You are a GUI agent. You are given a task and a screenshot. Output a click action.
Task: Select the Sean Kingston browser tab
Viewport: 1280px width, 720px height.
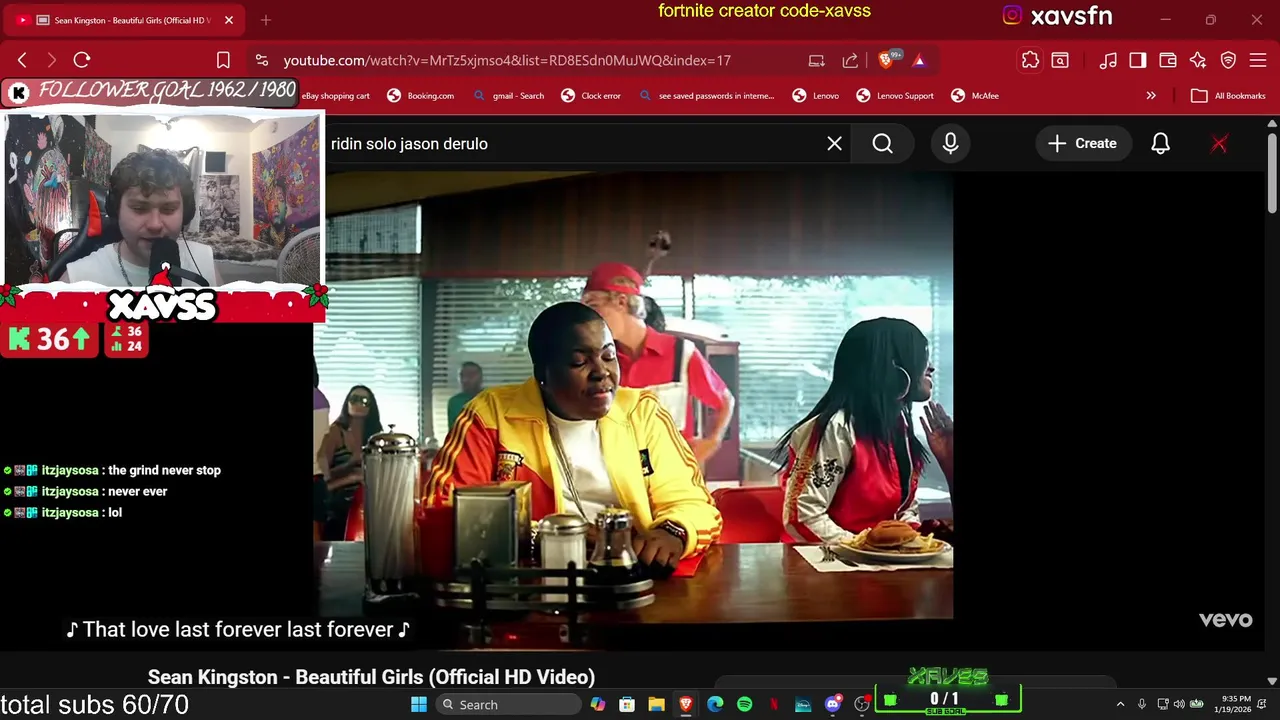pyautogui.click(x=124, y=20)
